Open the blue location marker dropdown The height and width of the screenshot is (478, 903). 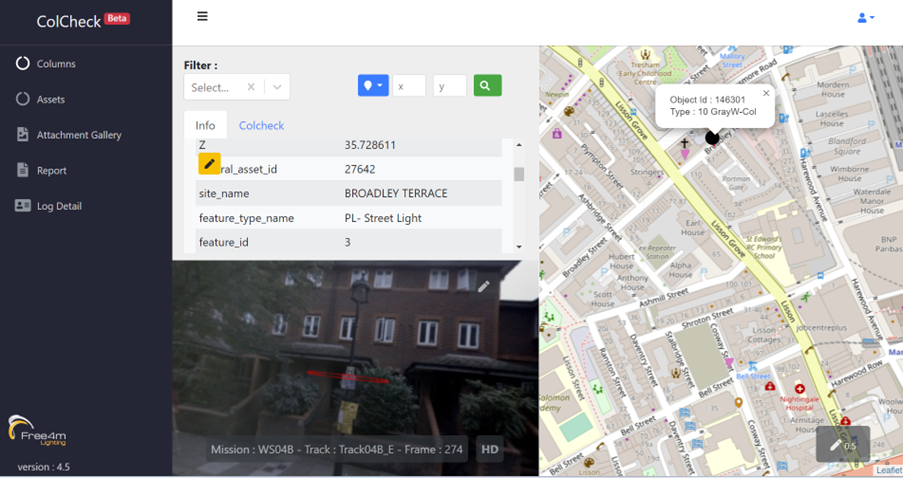click(373, 86)
